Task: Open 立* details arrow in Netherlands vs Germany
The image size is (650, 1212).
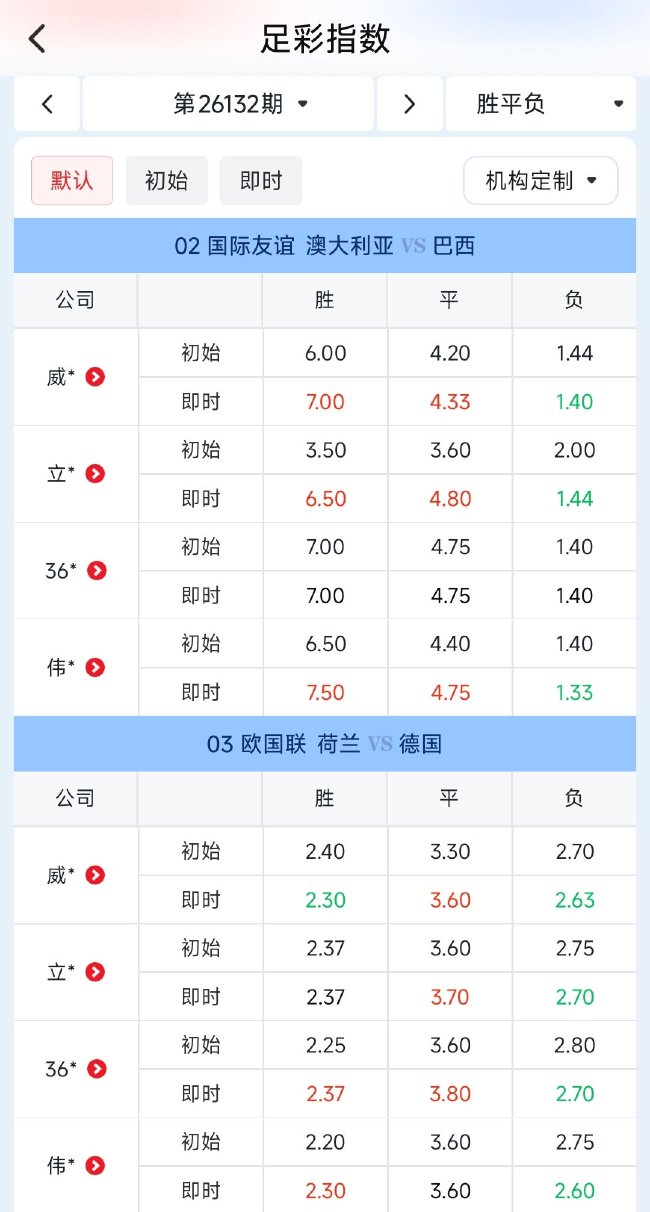Action: (95, 972)
